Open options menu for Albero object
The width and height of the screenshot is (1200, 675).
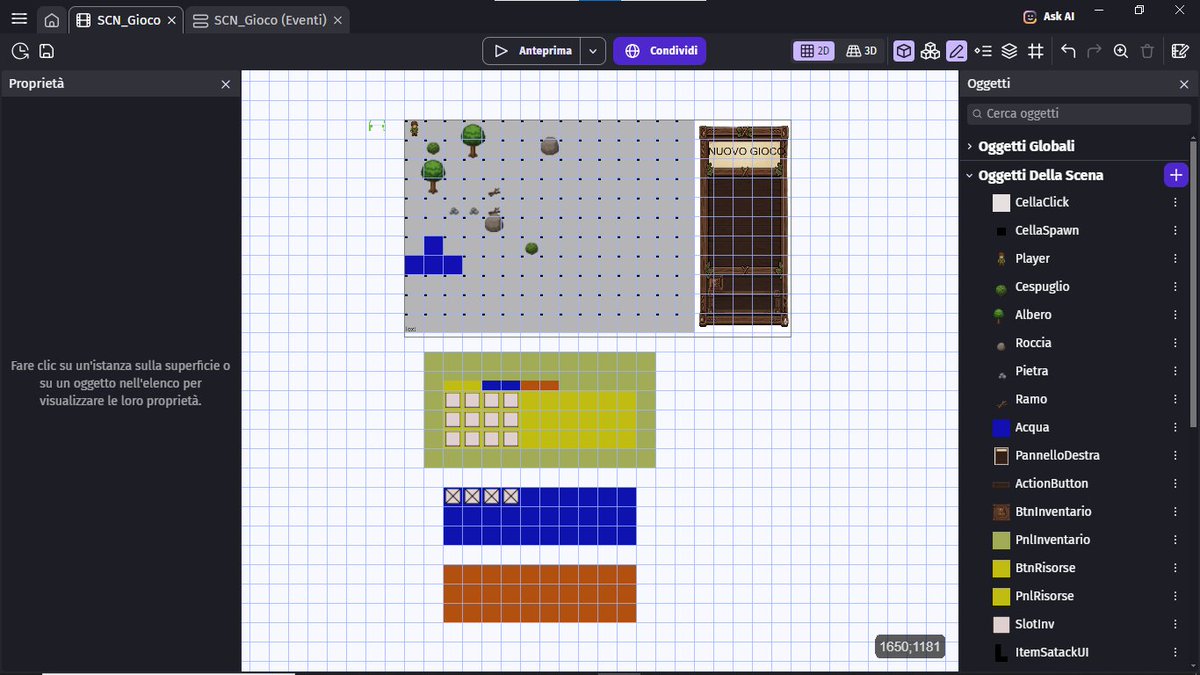(x=1175, y=315)
